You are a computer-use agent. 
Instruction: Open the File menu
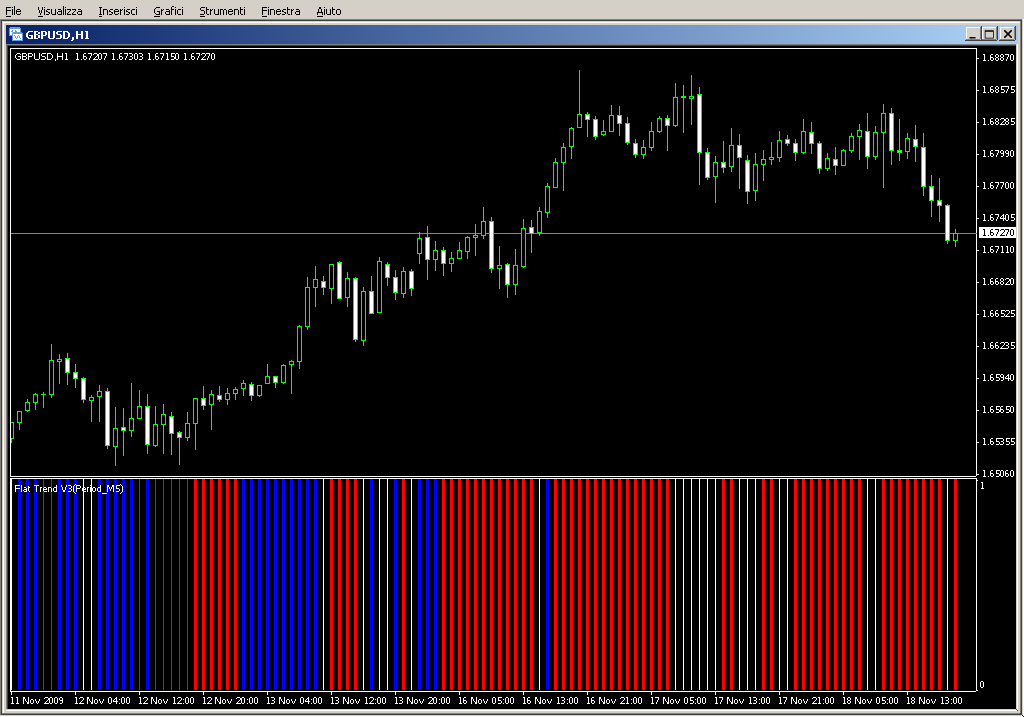(13, 11)
